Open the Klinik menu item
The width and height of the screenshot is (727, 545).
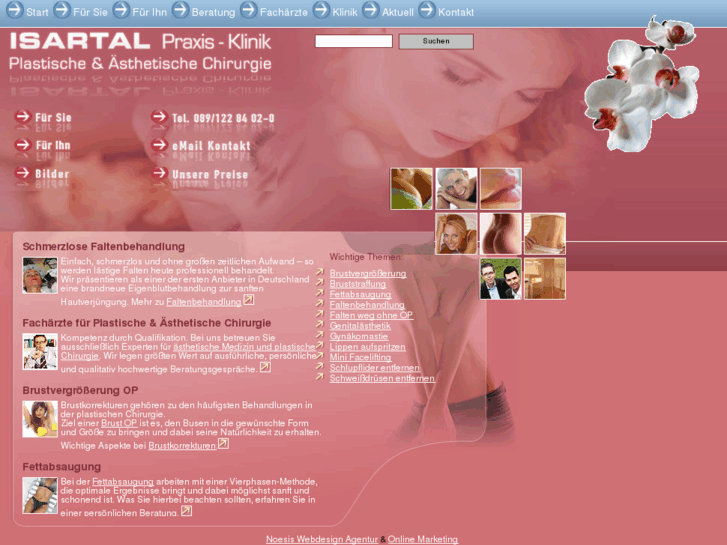click(x=344, y=13)
